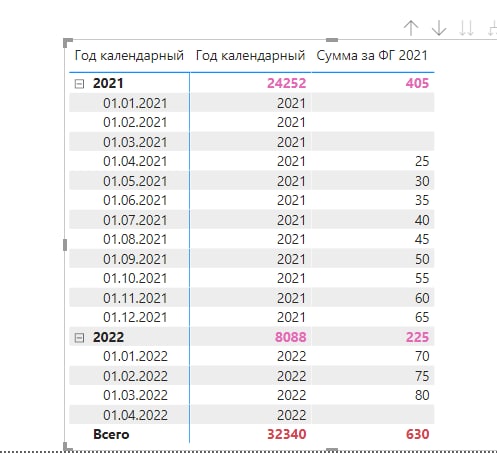Image resolution: width=497 pixels, height=456 pixels.
Task: Click the pink subtotal 8088
Action: (x=290, y=337)
